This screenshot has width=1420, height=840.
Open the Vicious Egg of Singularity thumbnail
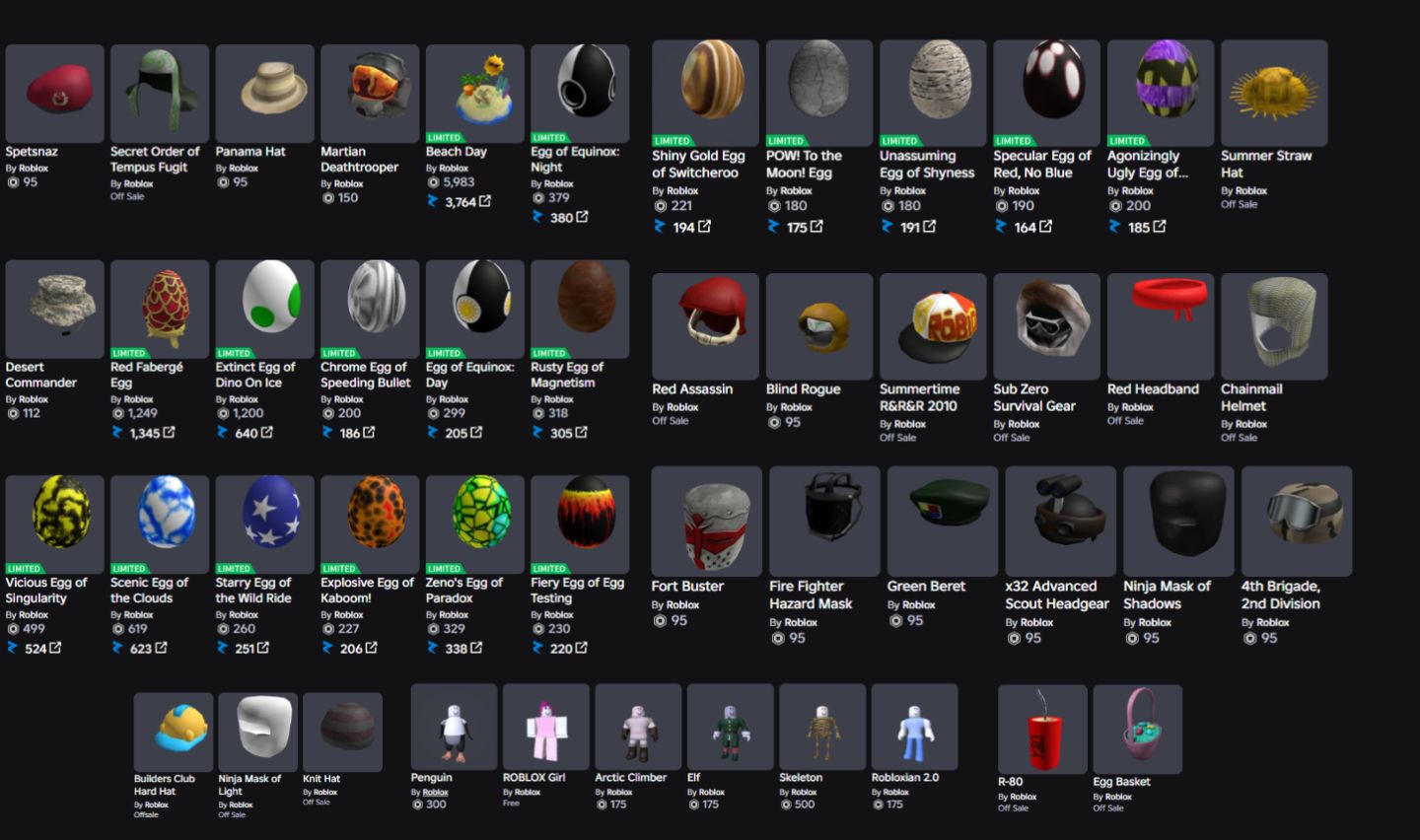point(54,525)
